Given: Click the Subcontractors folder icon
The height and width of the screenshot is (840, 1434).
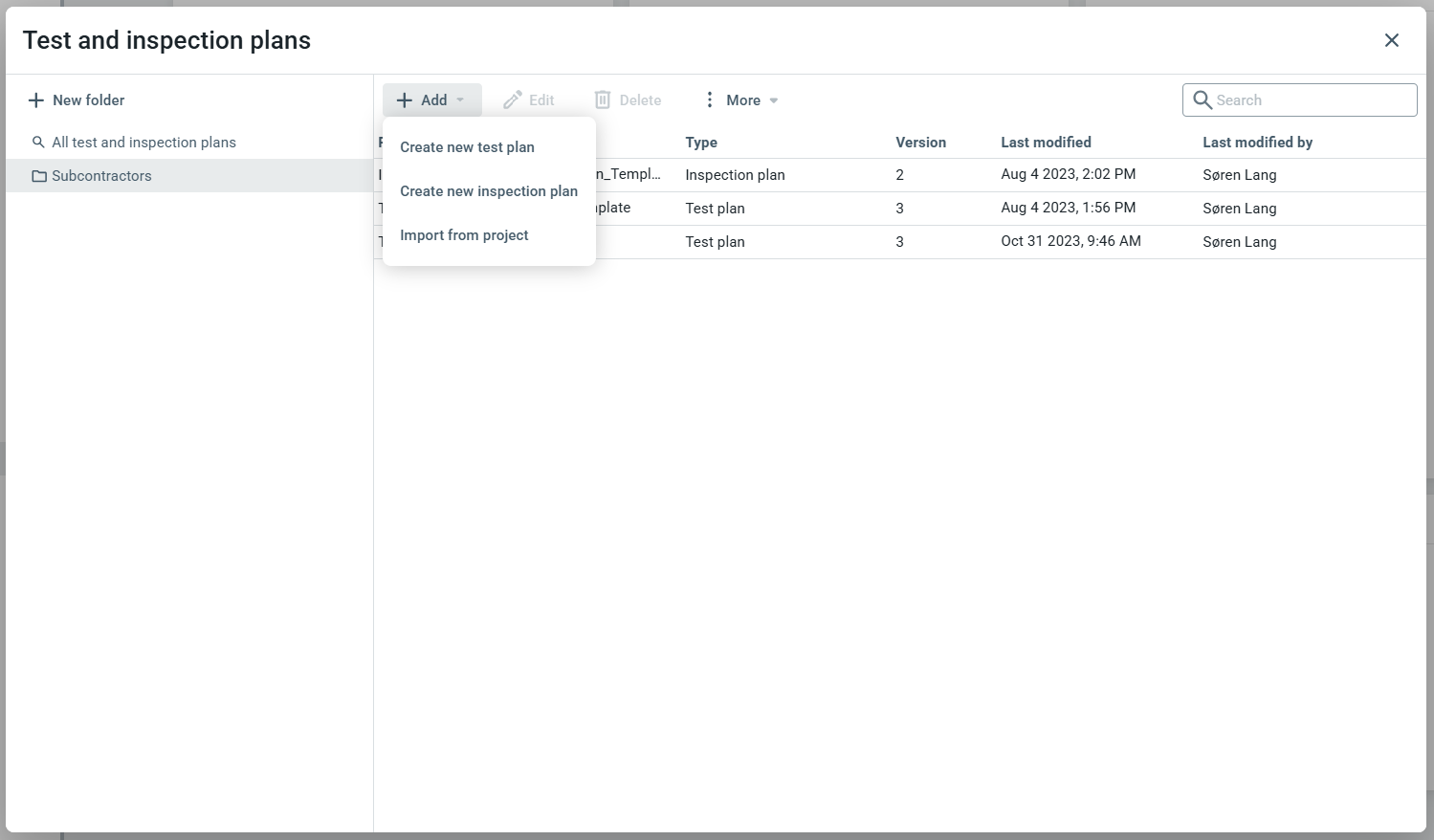Looking at the screenshot, I should (x=39, y=176).
